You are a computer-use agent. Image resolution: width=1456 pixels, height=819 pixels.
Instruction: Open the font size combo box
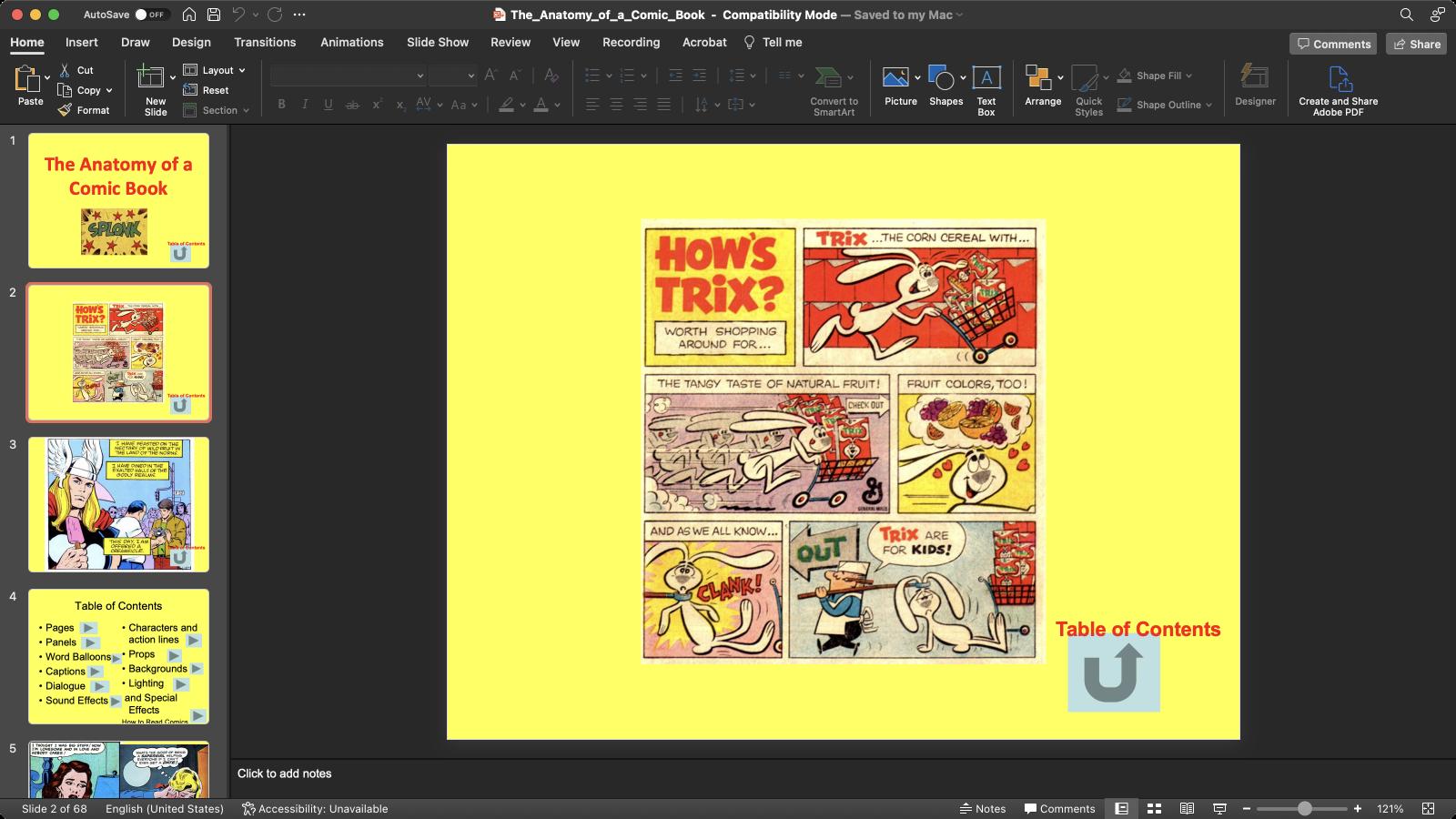pos(453,76)
